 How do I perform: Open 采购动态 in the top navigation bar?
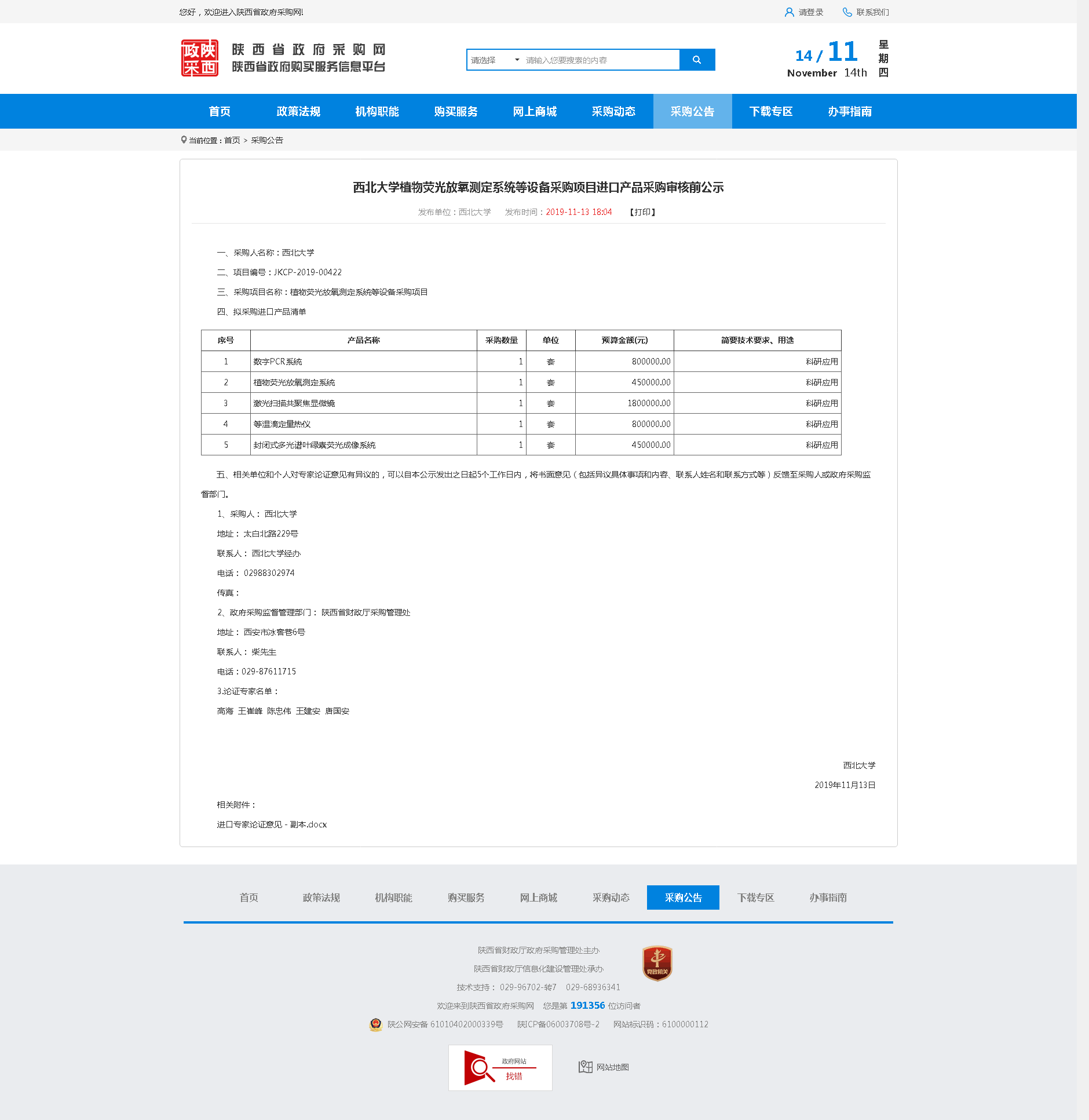tap(613, 111)
